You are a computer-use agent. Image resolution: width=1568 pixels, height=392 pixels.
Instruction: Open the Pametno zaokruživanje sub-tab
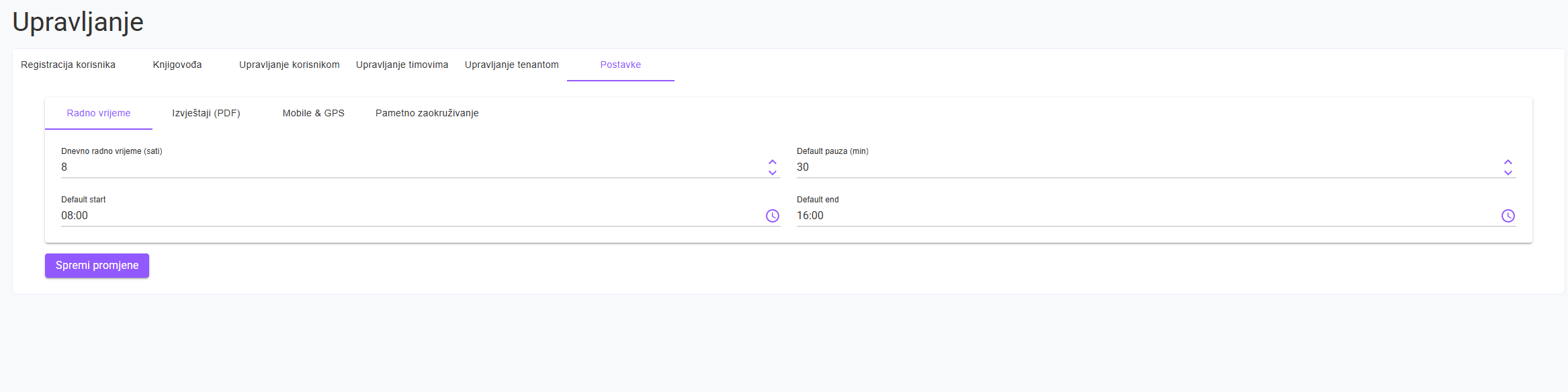[427, 114]
